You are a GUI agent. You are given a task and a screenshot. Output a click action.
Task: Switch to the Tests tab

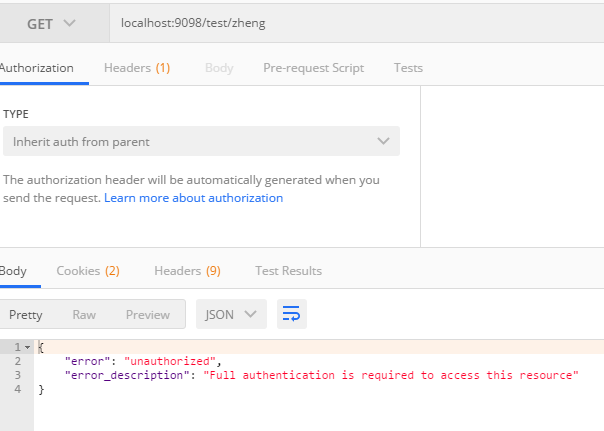click(x=408, y=68)
